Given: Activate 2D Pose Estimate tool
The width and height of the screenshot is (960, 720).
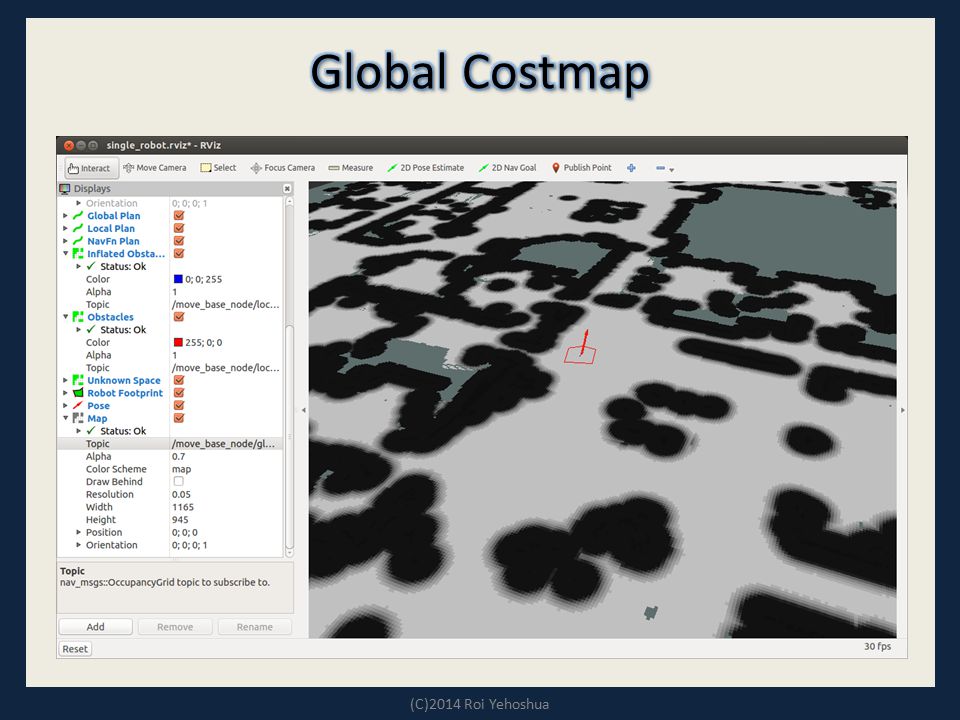Looking at the screenshot, I should [426, 168].
